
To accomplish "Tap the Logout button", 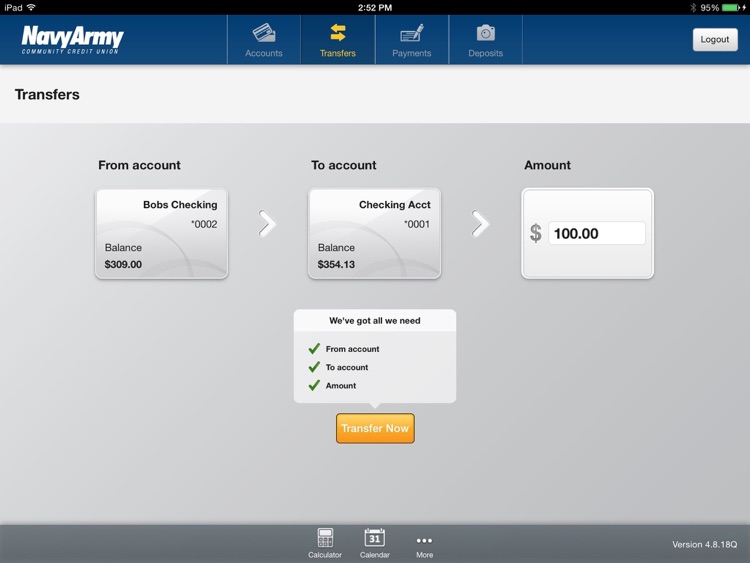I will pyautogui.click(x=715, y=40).
